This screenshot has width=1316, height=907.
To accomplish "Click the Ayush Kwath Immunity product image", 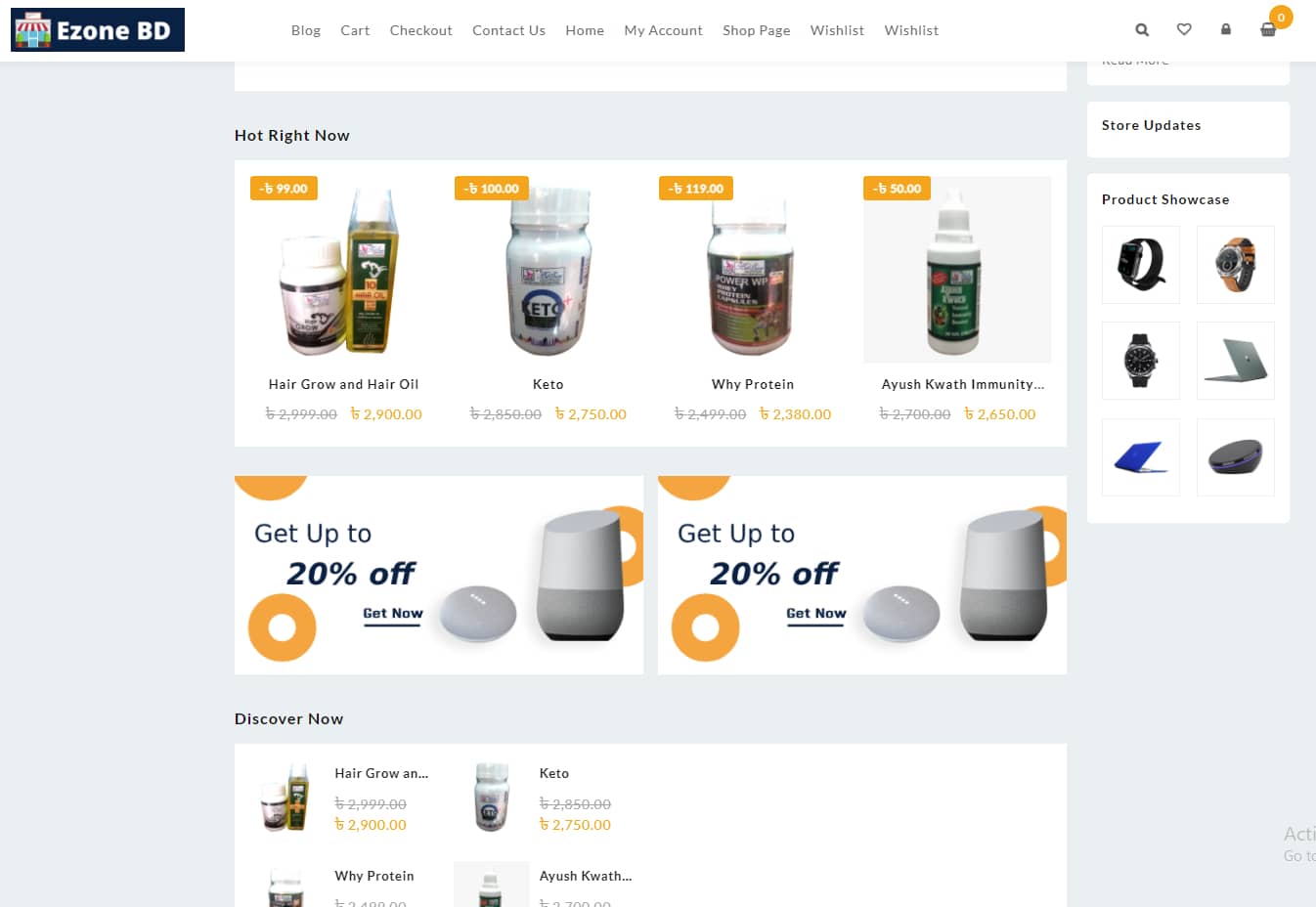I will tap(957, 270).
